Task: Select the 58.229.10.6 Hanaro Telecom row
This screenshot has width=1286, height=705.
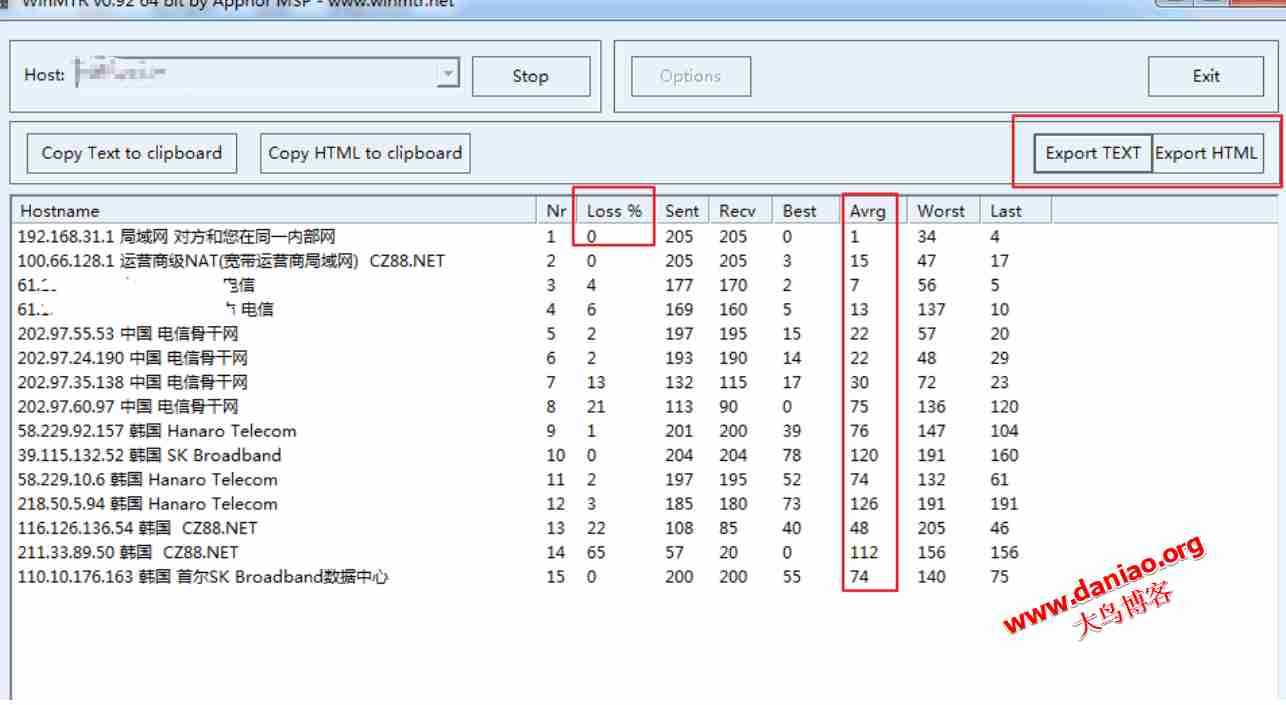Action: (x=530, y=480)
